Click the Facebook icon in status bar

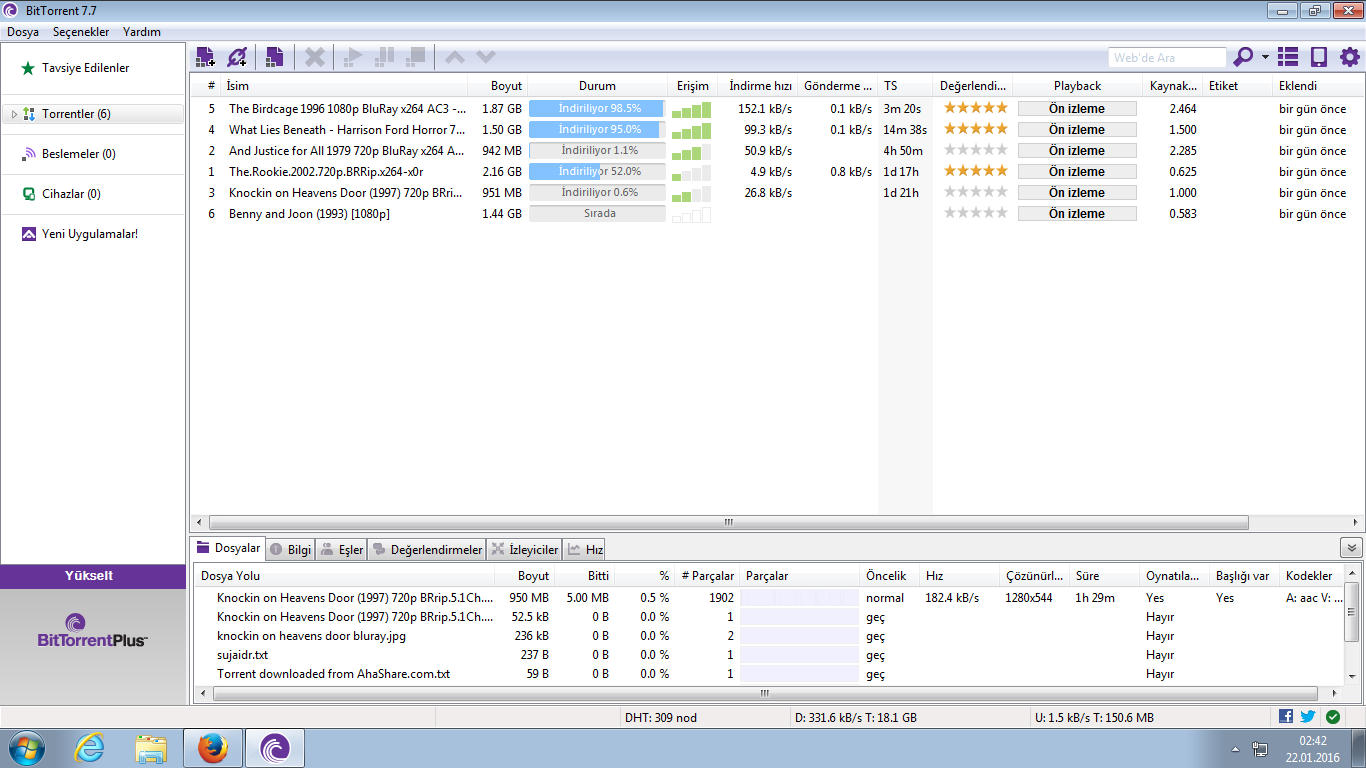(x=1286, y=716)
